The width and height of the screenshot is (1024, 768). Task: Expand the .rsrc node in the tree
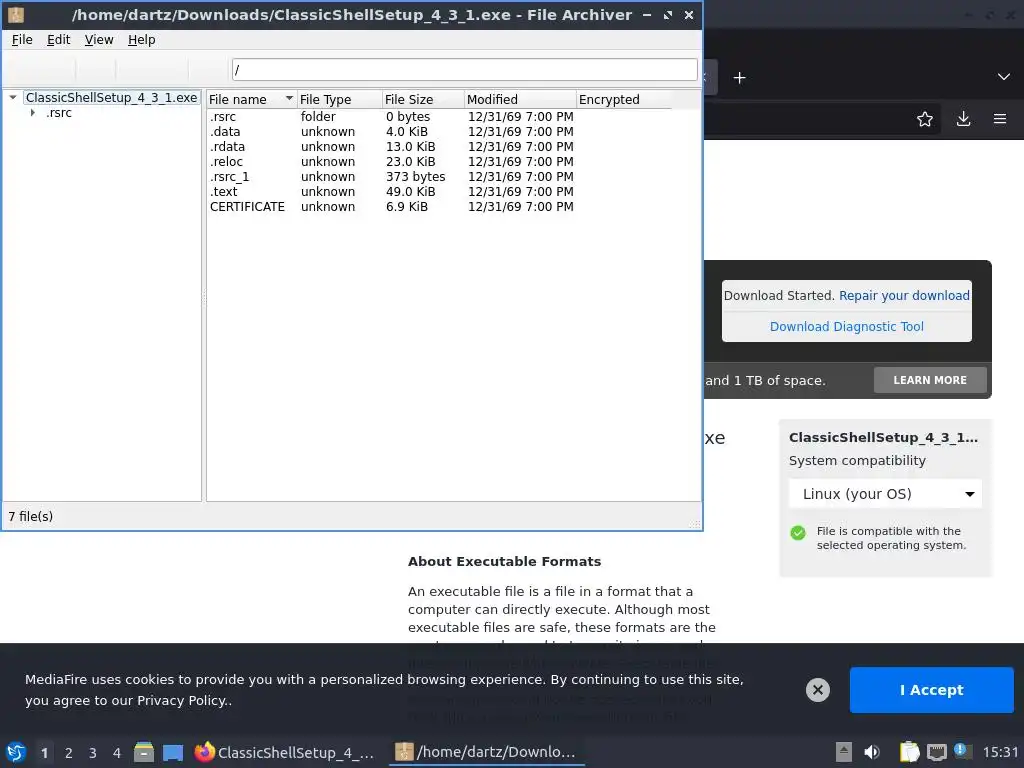click(33, 113)
